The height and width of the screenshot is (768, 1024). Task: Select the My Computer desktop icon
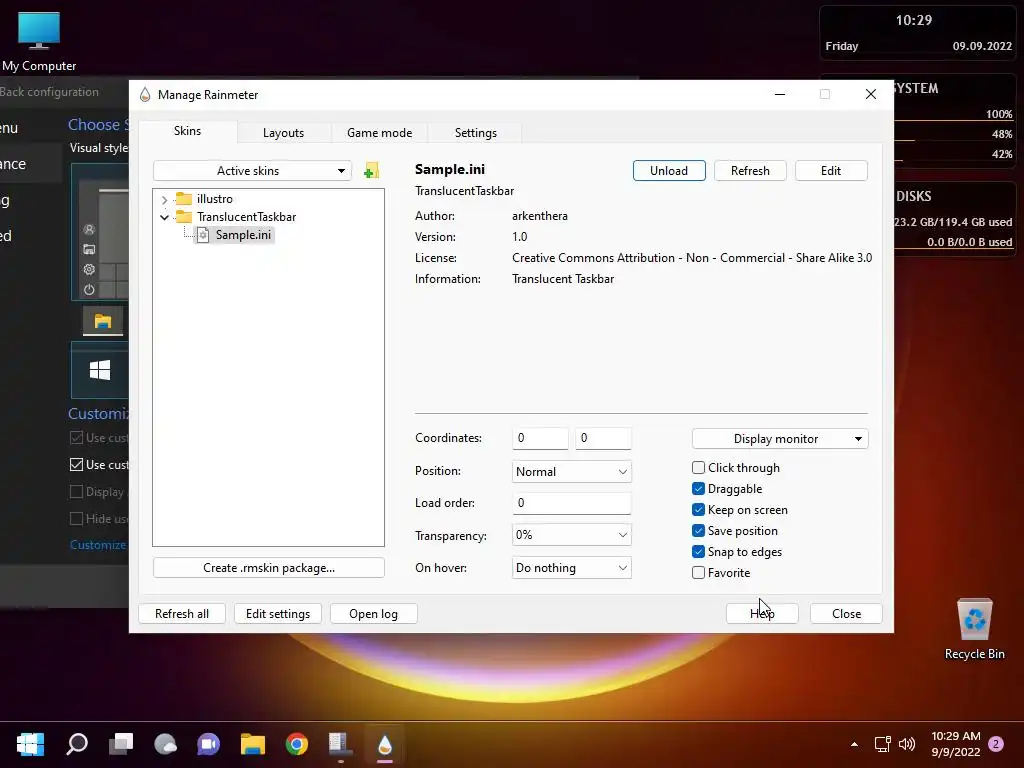39,41
